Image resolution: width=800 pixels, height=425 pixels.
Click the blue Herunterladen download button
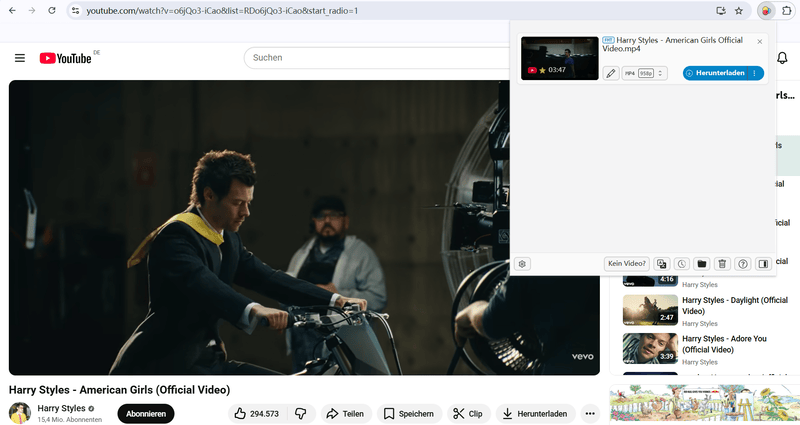tap(715, 73)
